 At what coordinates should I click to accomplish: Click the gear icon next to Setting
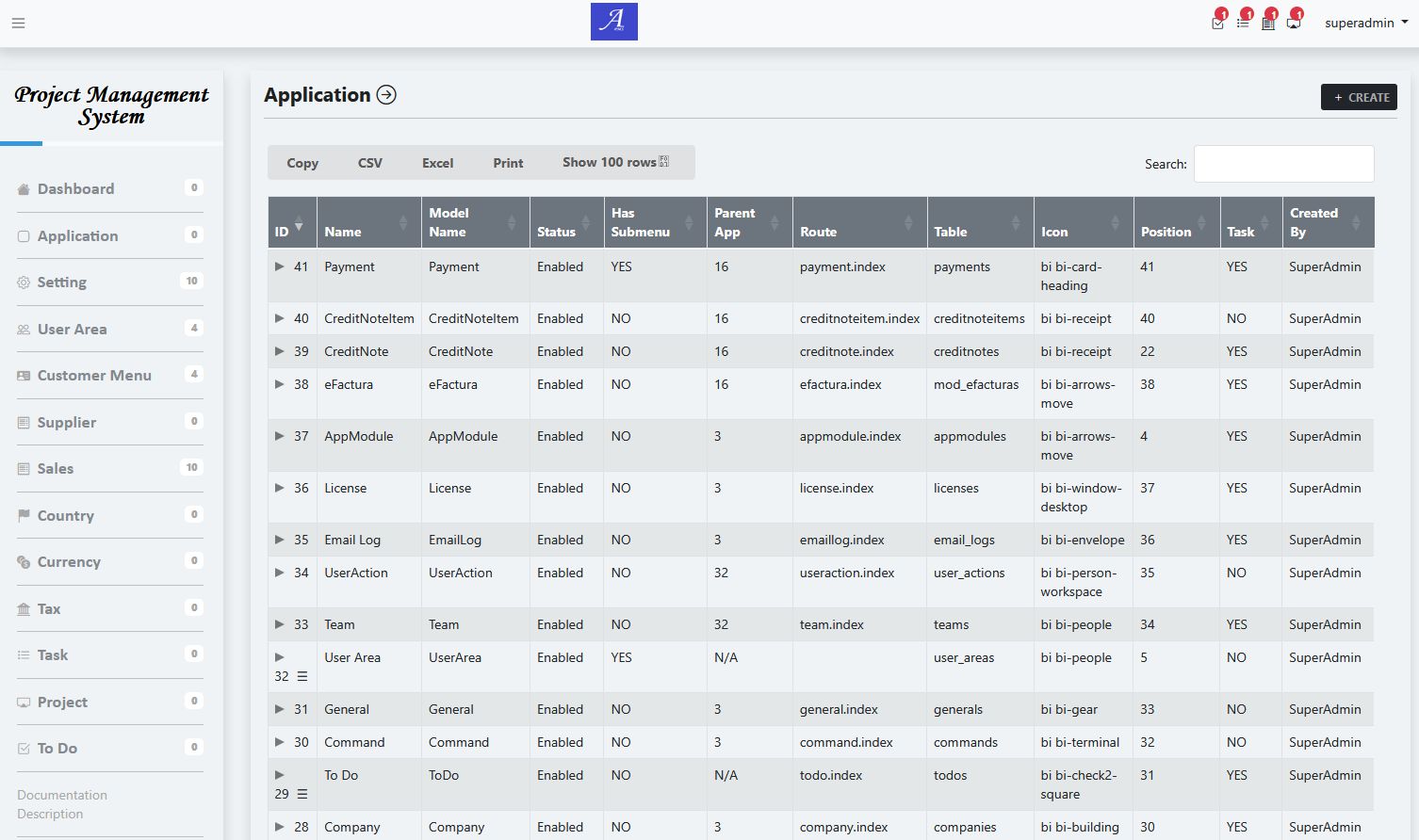coord(24,283)
